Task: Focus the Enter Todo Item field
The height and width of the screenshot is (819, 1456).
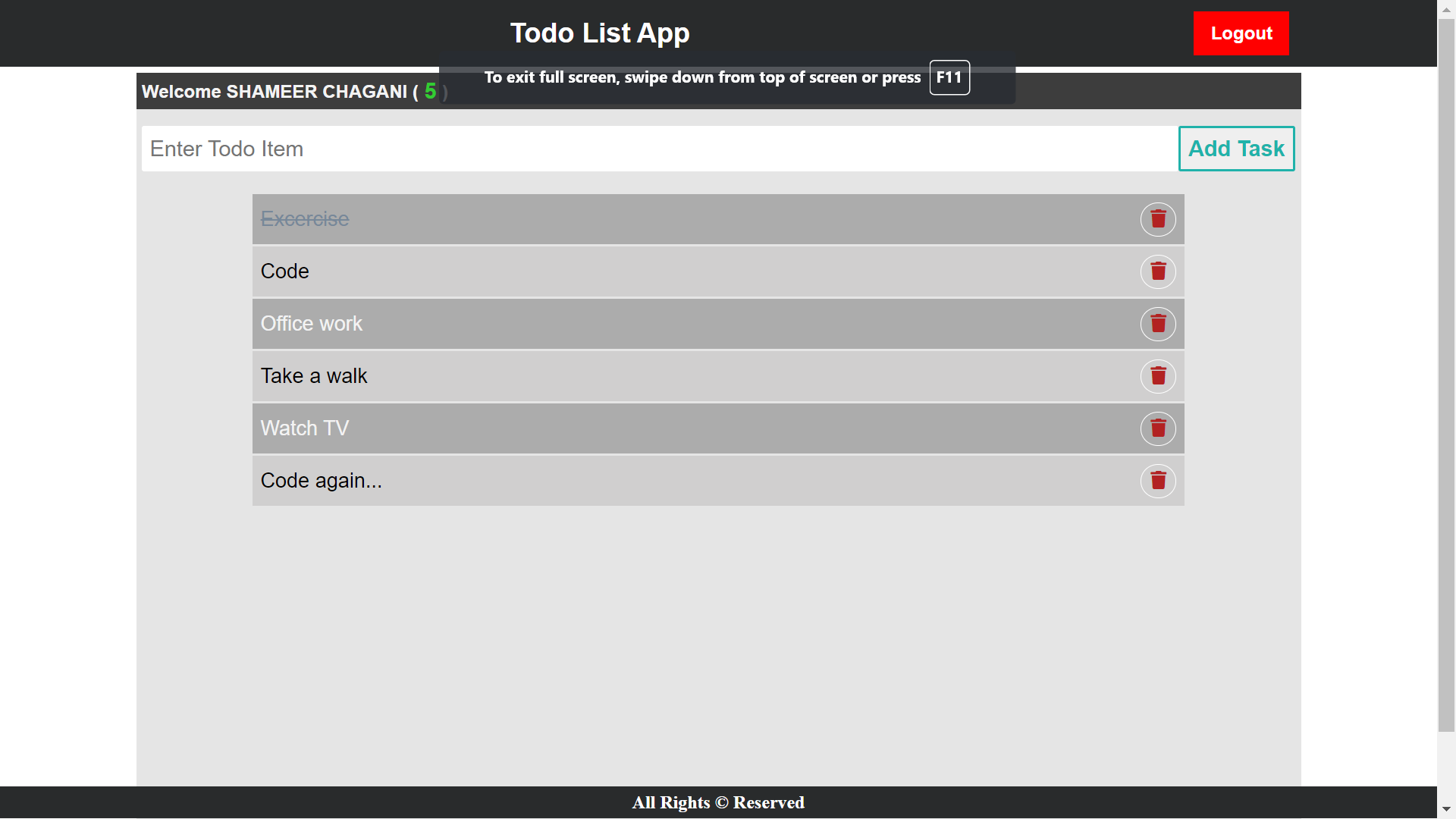Action: [660, 149]
